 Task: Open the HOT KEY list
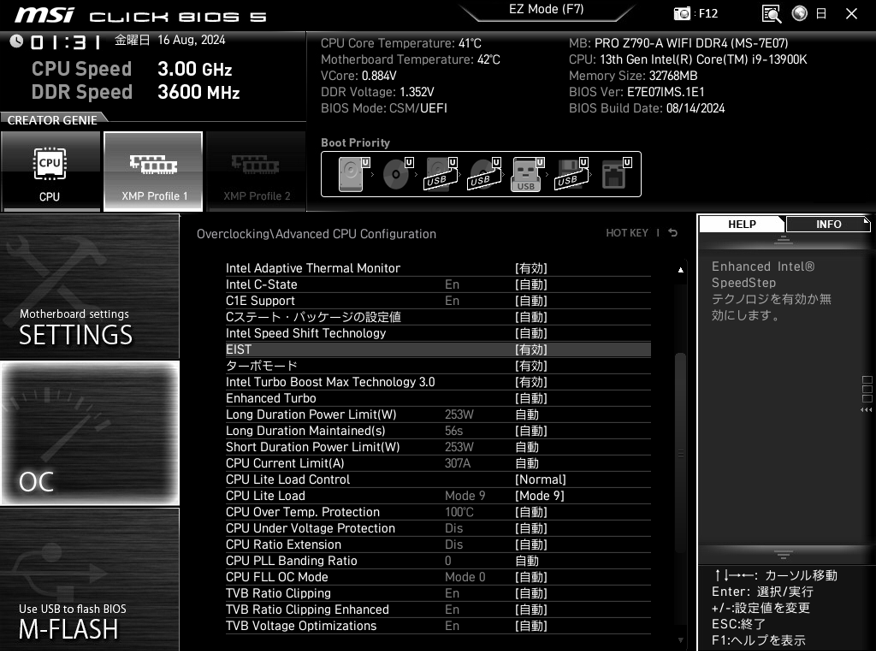coord(627,233)
